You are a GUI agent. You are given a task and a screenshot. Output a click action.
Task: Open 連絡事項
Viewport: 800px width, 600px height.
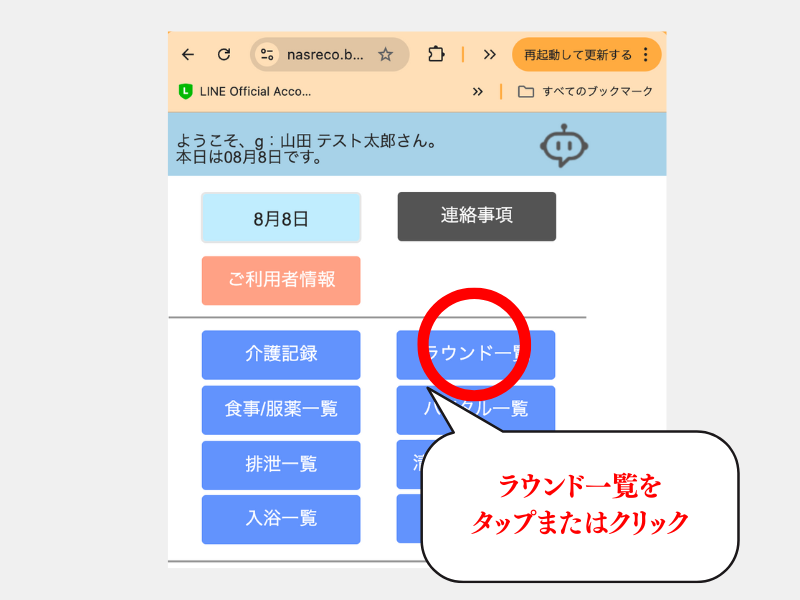pyautogui.click(x=476, y=216)
